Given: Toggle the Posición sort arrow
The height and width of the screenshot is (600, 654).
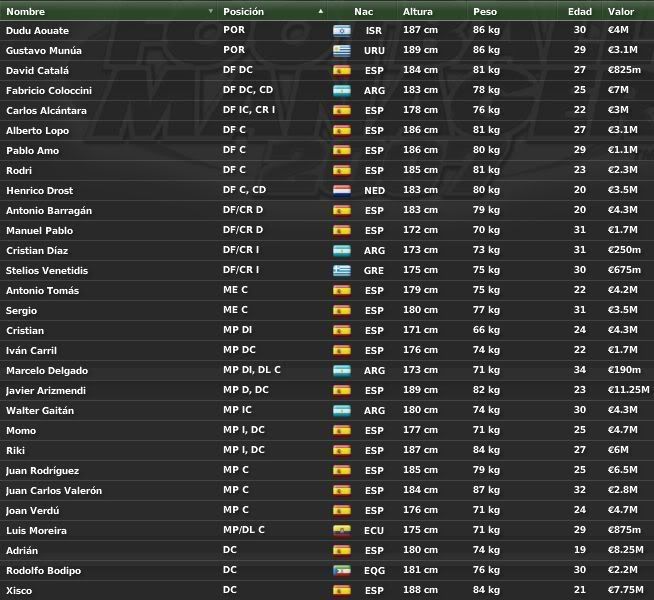Looking at the screenshot, I should (x=320, y=11).
